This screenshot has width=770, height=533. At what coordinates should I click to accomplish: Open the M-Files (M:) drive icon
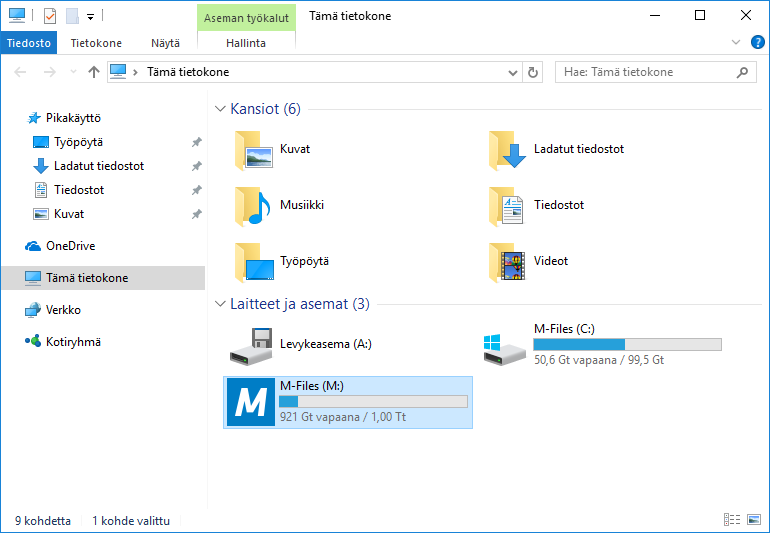[251, 402]
